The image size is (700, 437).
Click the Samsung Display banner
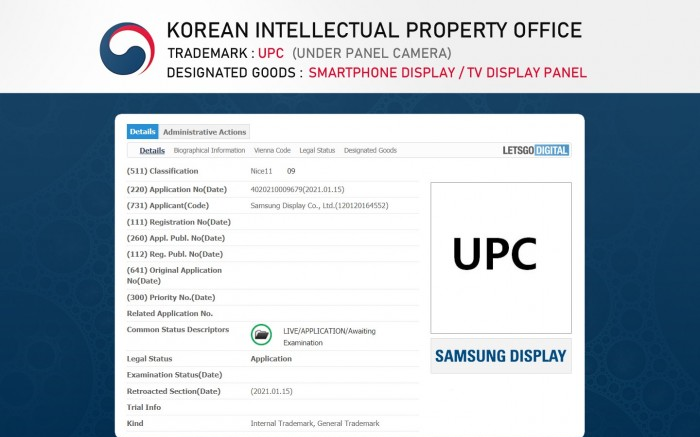click(x=501, y=356)
